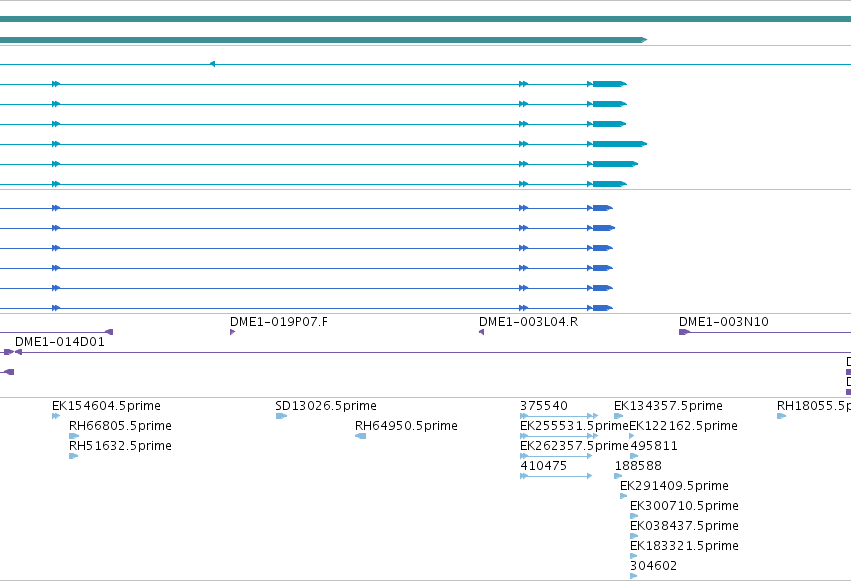The height and width of the screenshot is (581, 851).
Task: Click the topmost thick teal gene bar
Action: point(426,19)
